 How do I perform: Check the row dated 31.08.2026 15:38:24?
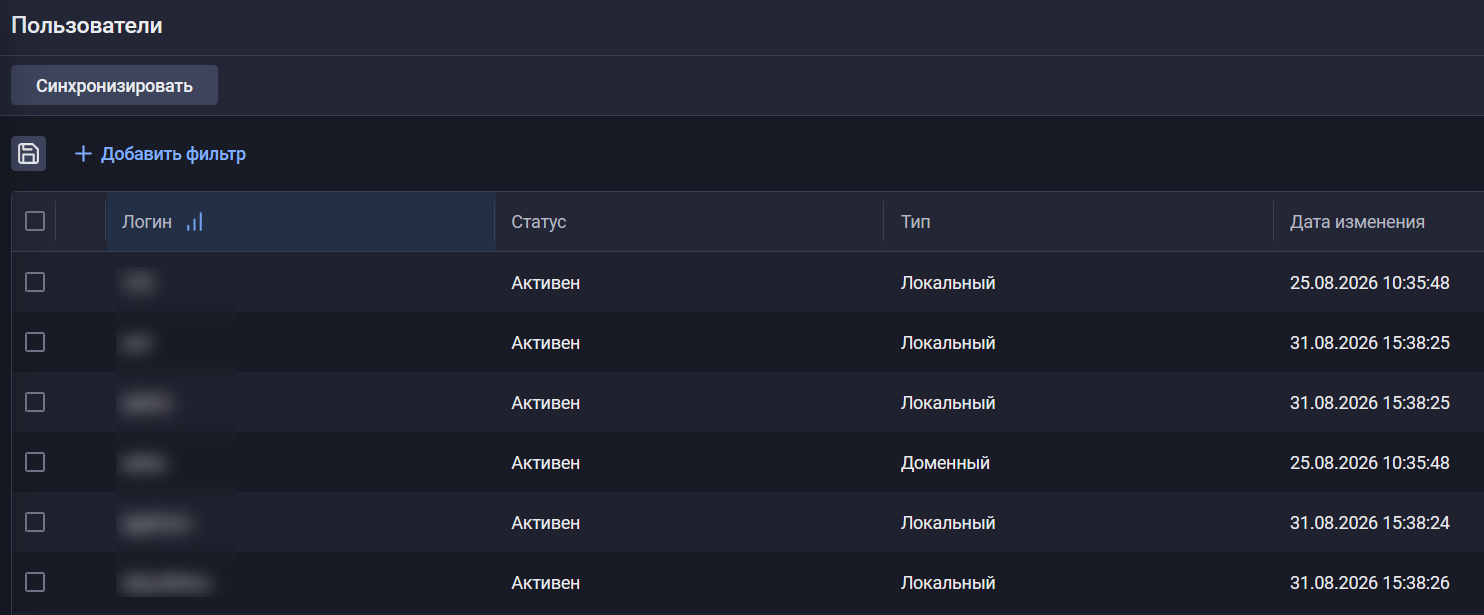click(35, 522)
